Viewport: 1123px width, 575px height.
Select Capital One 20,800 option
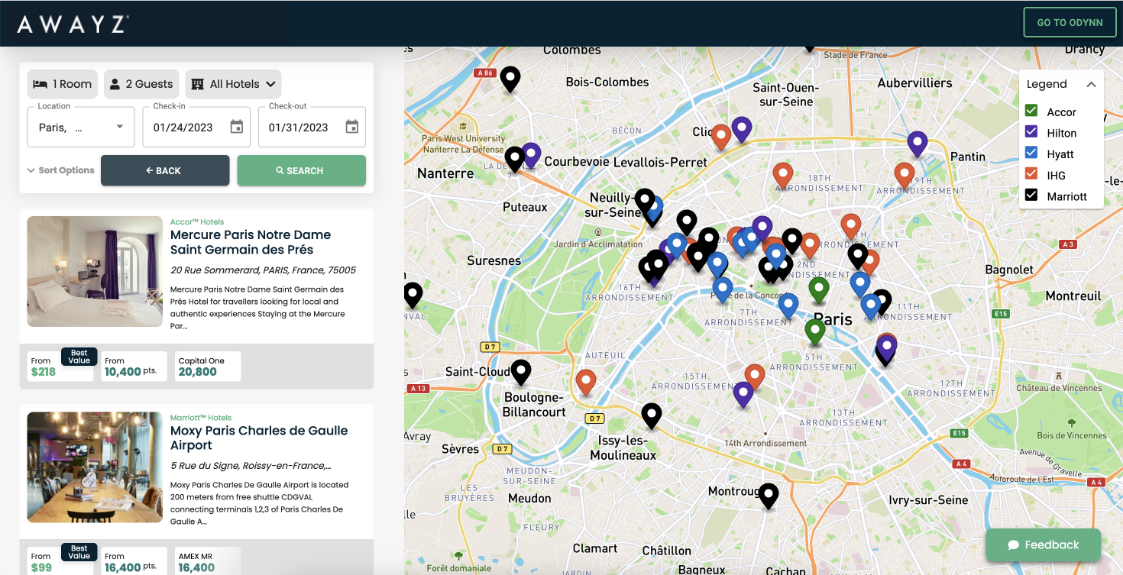208,366
